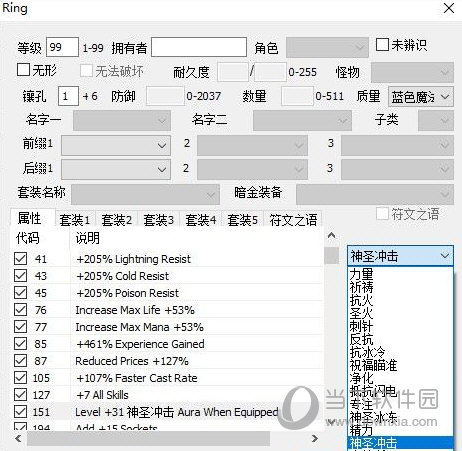Select the 'Increase Max Mana +53%' row
This screenshot has width=462, height=451.
167,327
